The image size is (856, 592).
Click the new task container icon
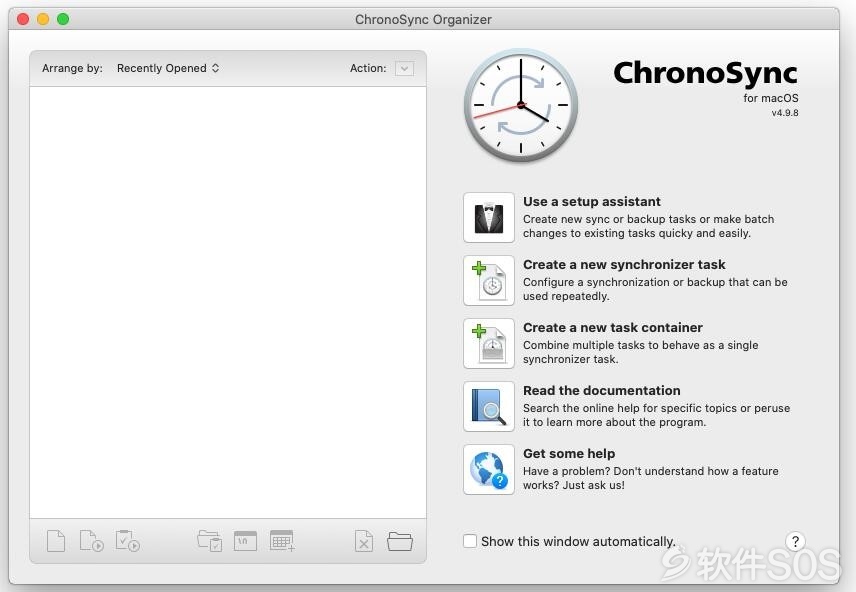pyautogui.click(x=489, y=344)
